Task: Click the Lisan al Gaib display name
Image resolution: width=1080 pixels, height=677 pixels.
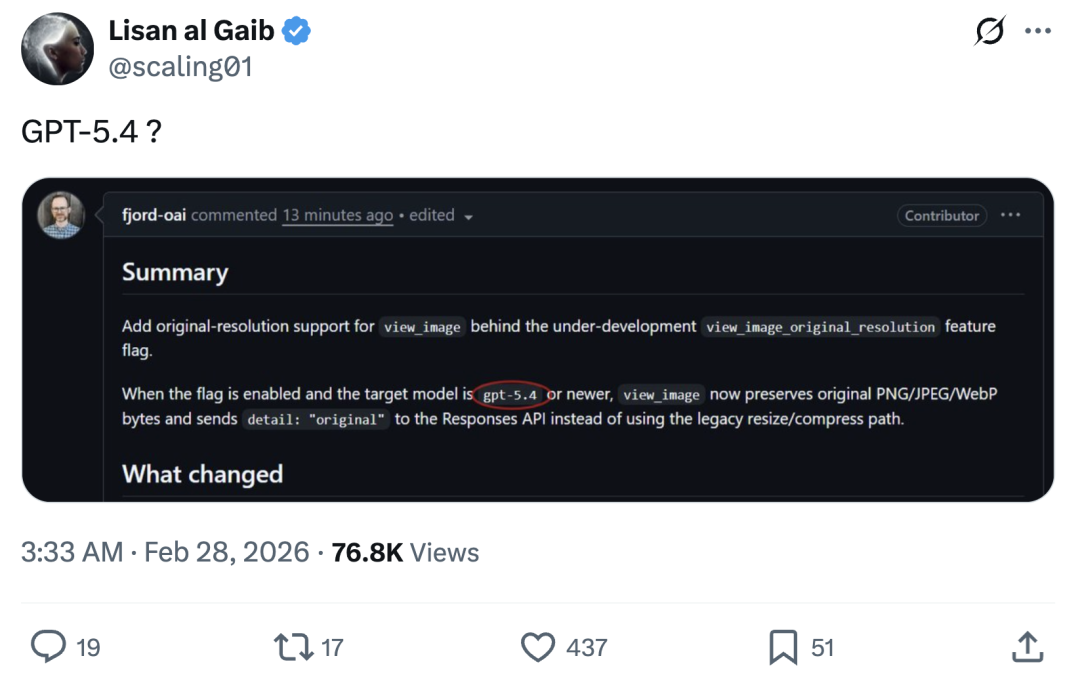Action: (191, 31)
